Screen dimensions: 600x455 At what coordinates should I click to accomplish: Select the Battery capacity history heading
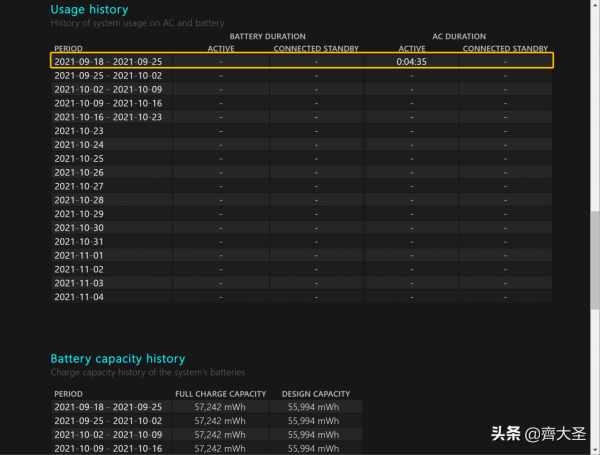(118, 358)
